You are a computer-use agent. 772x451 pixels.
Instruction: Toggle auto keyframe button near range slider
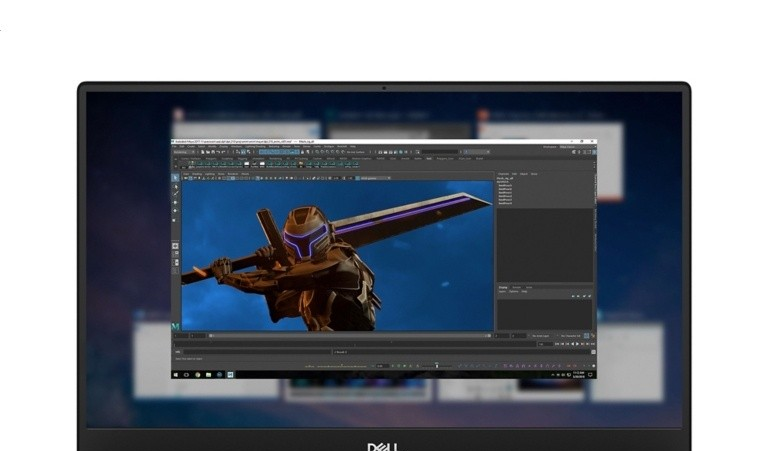pyautogui.click(x=586, y=336)
